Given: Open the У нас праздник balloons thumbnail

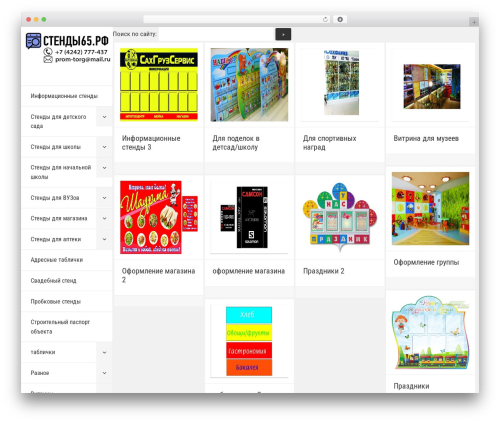Looking at the screenshot, I should (x=340, y=217).
